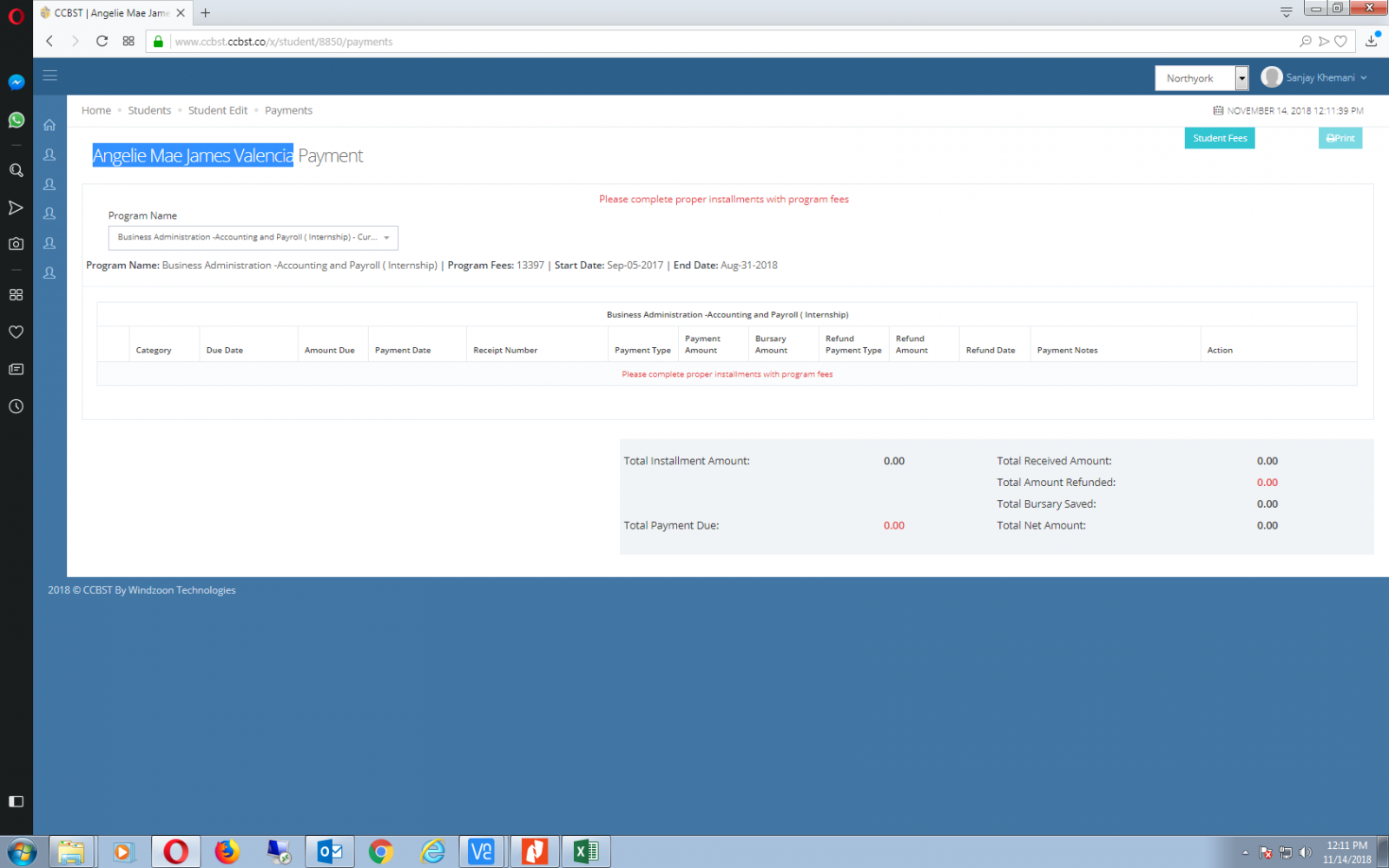The width and height of the screenshot is (1389, 868).
Task: Select the CCBST browser tab
Action: (109, 13)
